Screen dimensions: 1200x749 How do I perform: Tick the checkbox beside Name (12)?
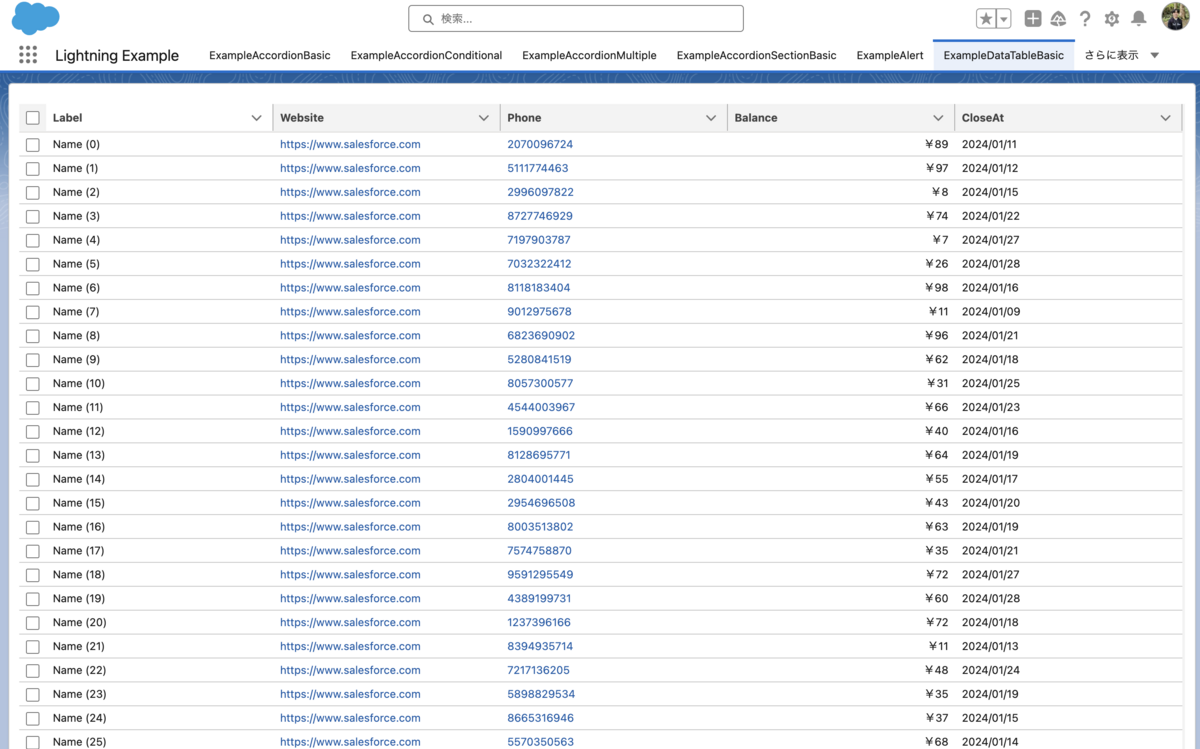point(32,431)
